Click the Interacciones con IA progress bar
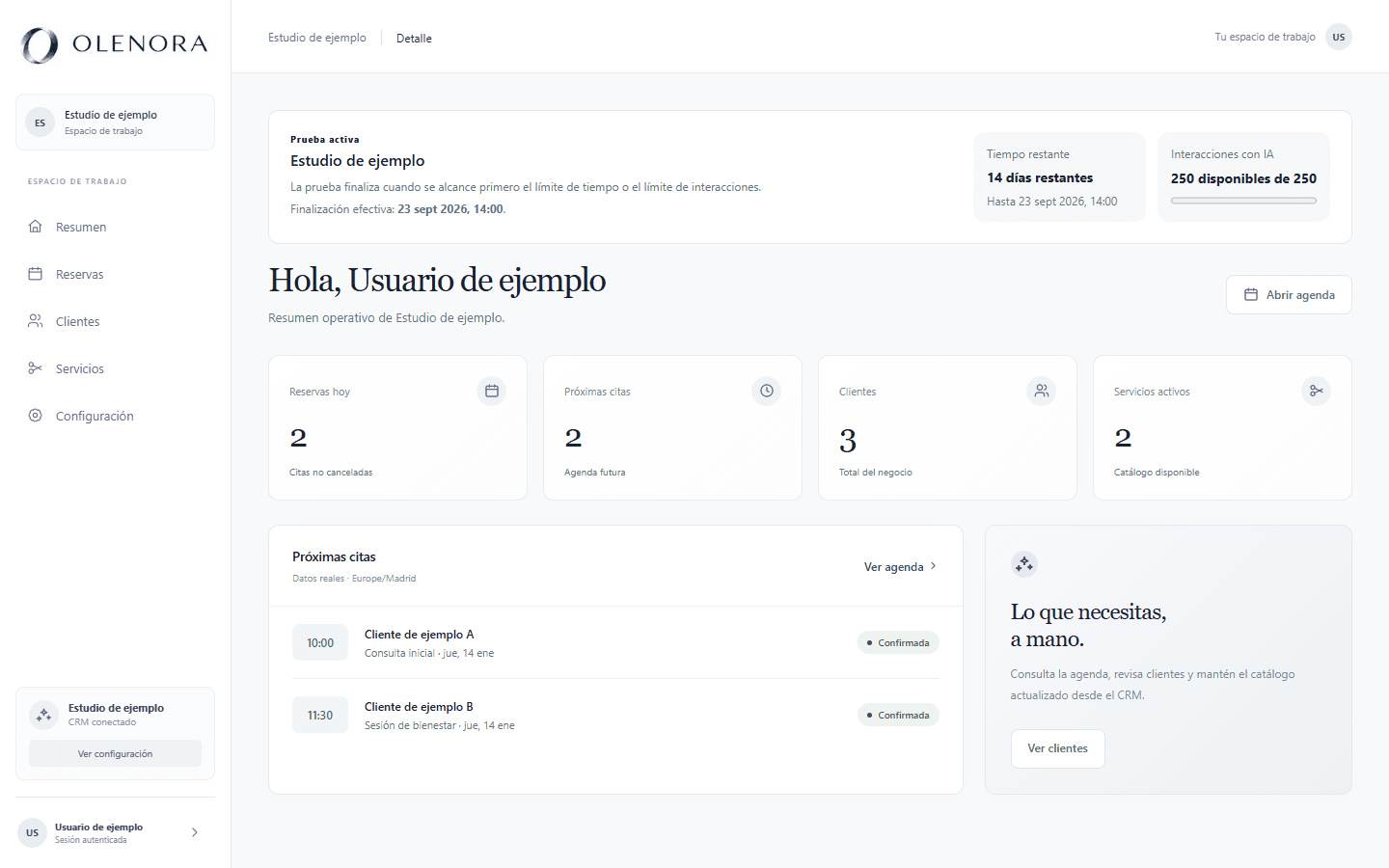1389x868 pixels. (x=1243, y=201)
